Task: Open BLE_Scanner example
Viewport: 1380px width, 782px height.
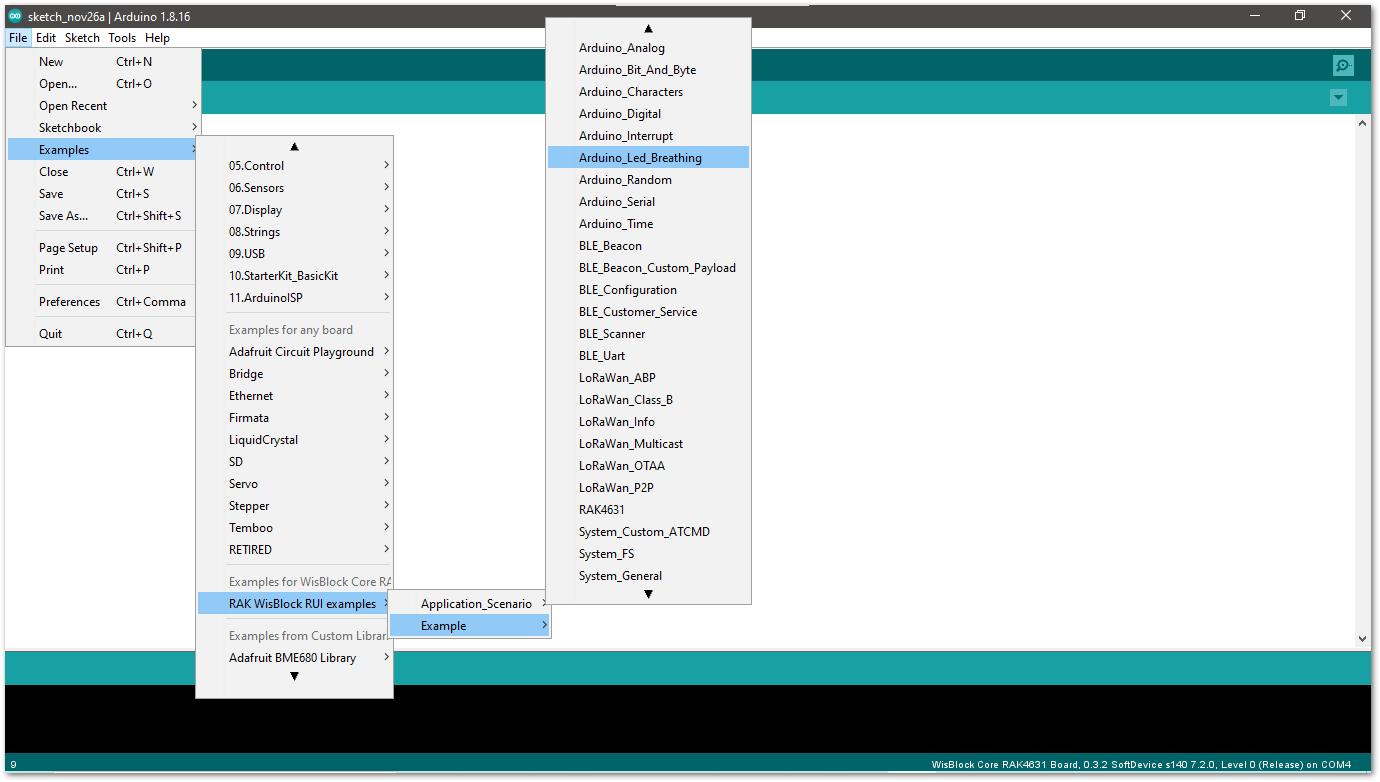Action: click(x=648, y=334)
